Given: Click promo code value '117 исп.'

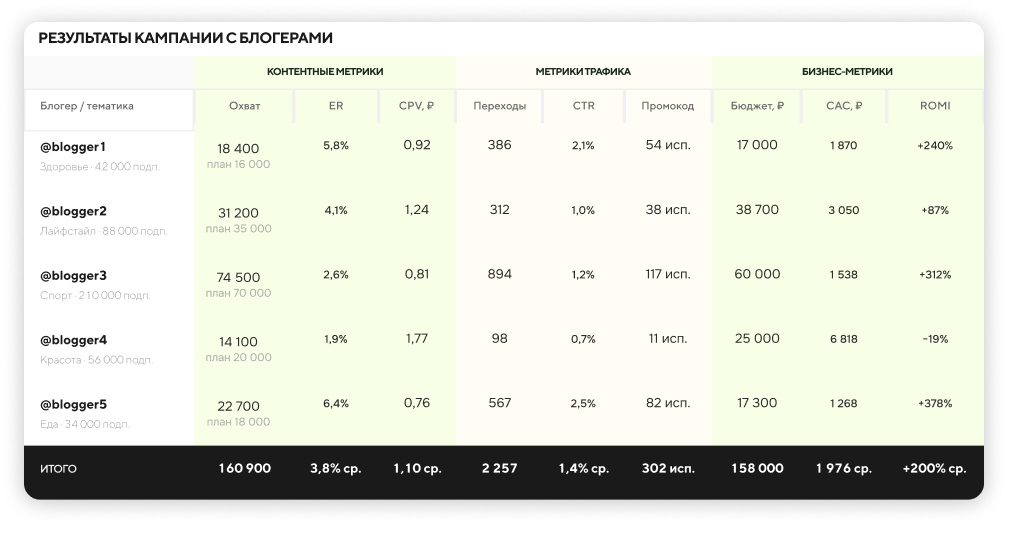Looking at the screenshot, I should pos(667,275).
